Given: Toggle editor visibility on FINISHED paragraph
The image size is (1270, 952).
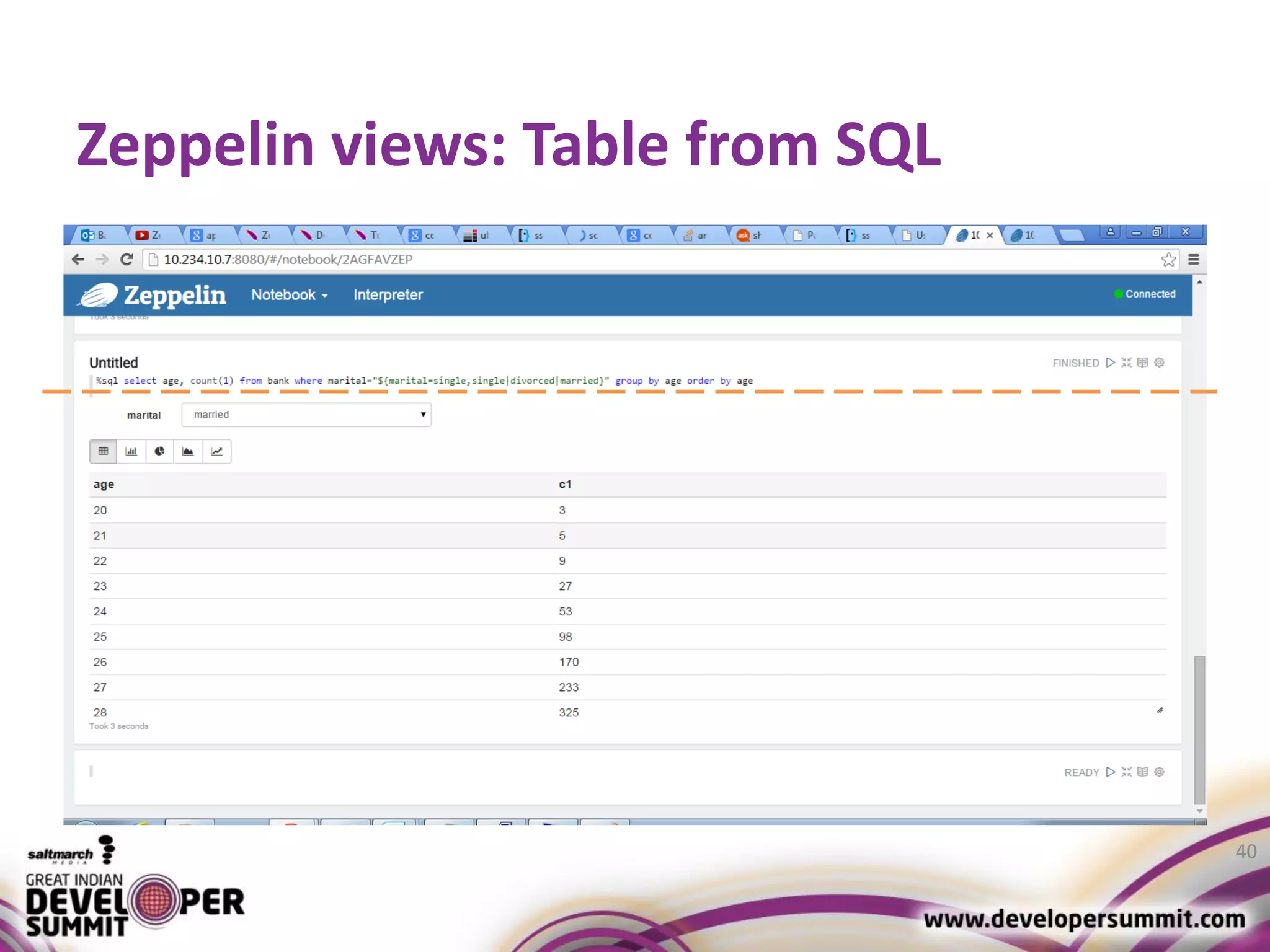Looking at the screenshot, I should (x=1126, y=363).
